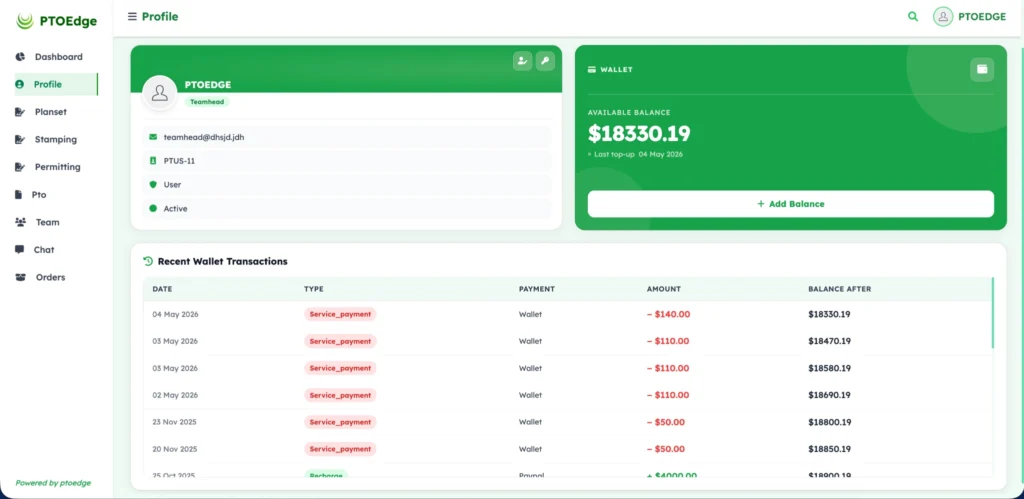Click the Permitting sidebar icon

tap(20, 167)
